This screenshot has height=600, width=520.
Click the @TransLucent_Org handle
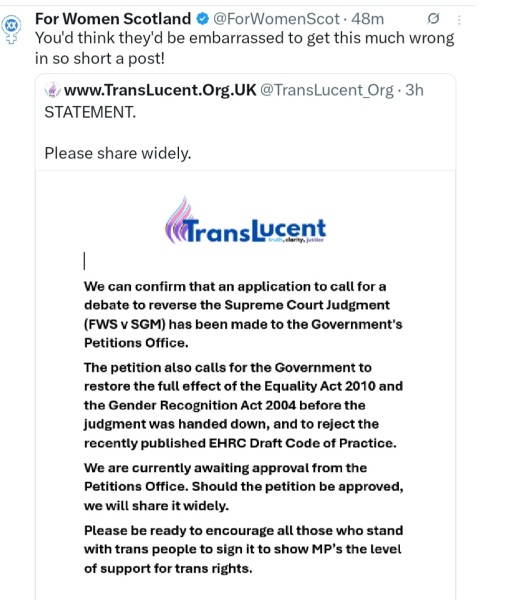tap(327, 91)
